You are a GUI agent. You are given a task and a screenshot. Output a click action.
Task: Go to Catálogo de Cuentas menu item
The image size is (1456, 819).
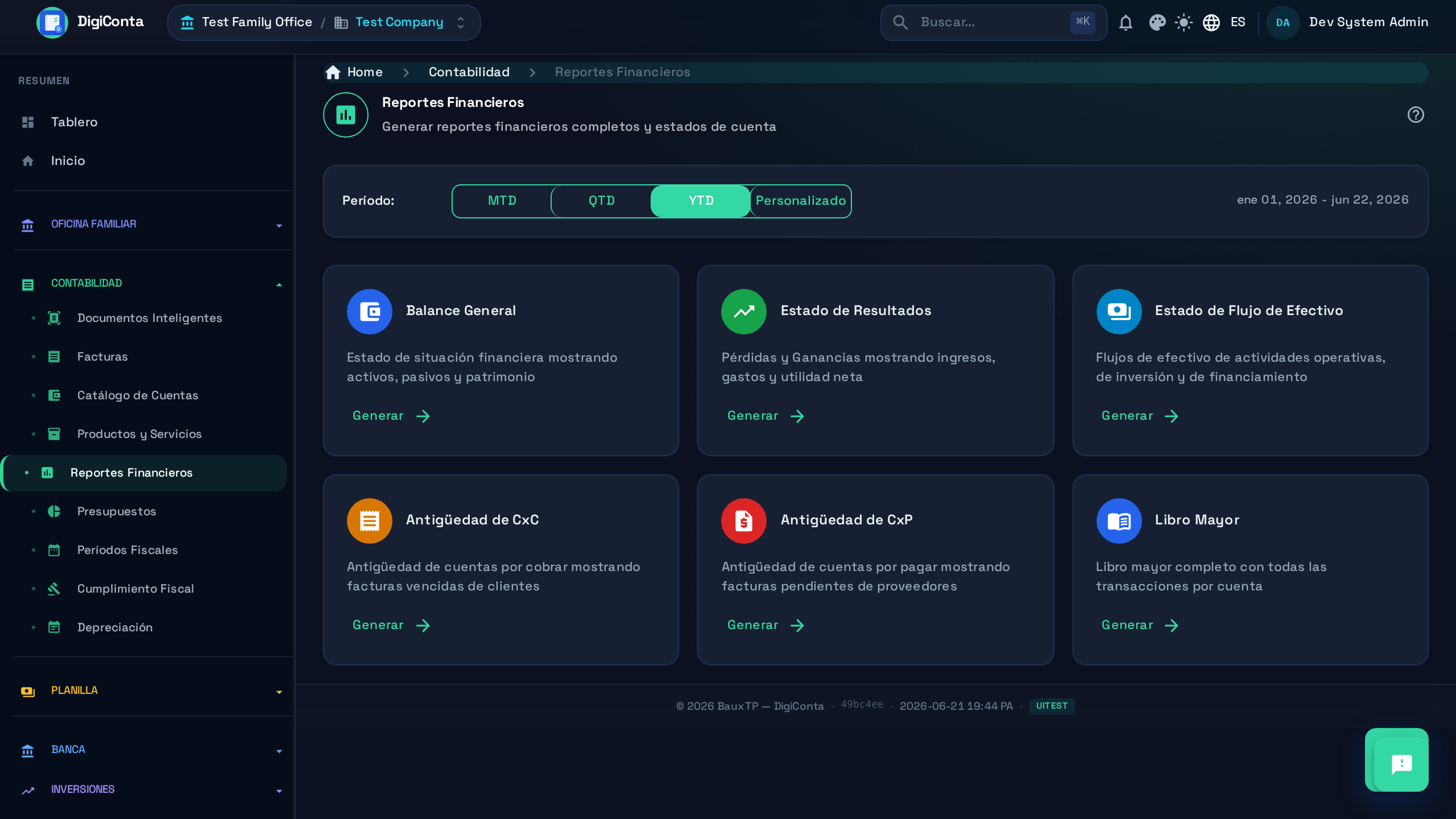coord(138,395)
